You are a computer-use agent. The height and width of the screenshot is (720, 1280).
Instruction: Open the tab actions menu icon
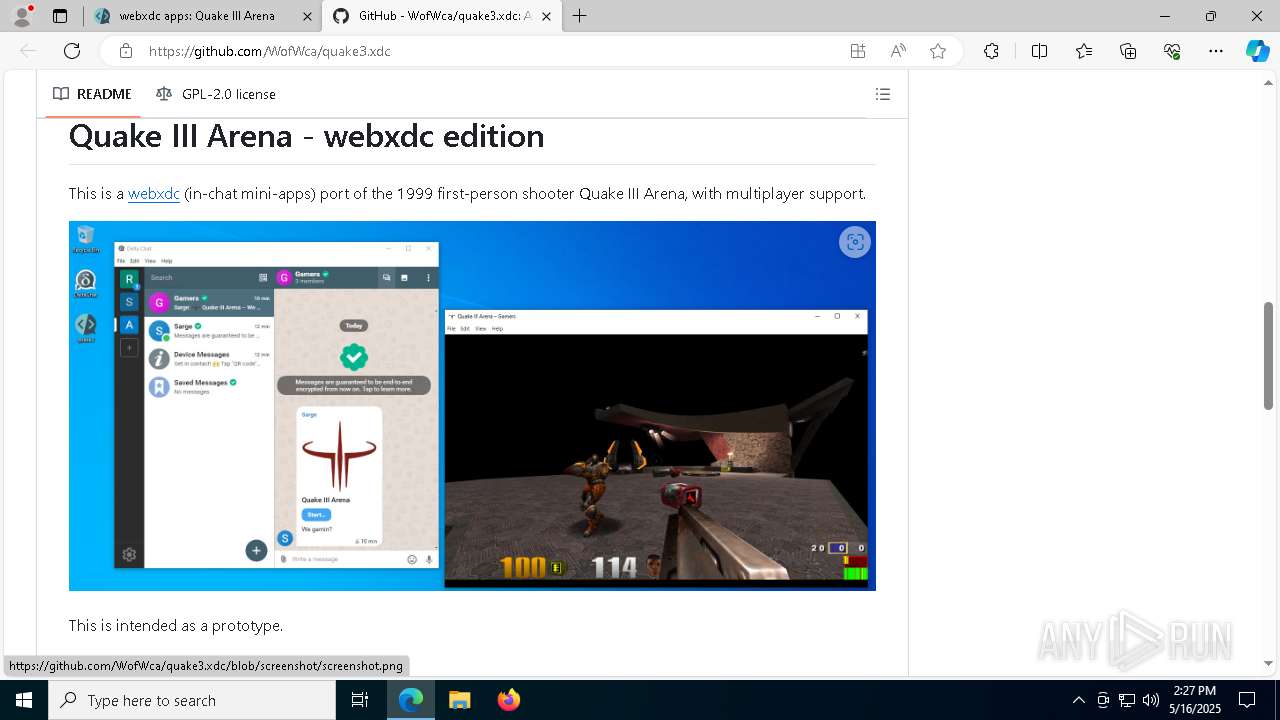[60, 16]
